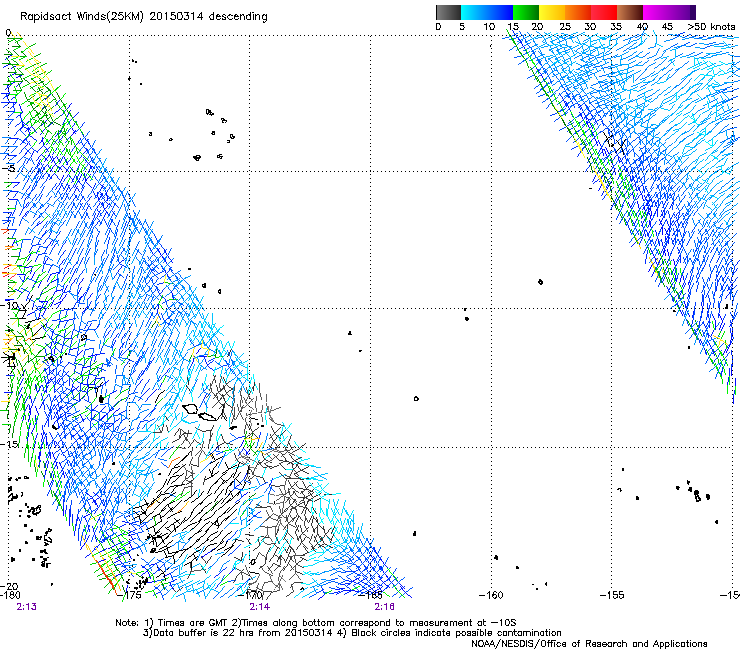Screen dimensions: 740x650
Task: Click the legend label '40'
Action: coord(642,27)
